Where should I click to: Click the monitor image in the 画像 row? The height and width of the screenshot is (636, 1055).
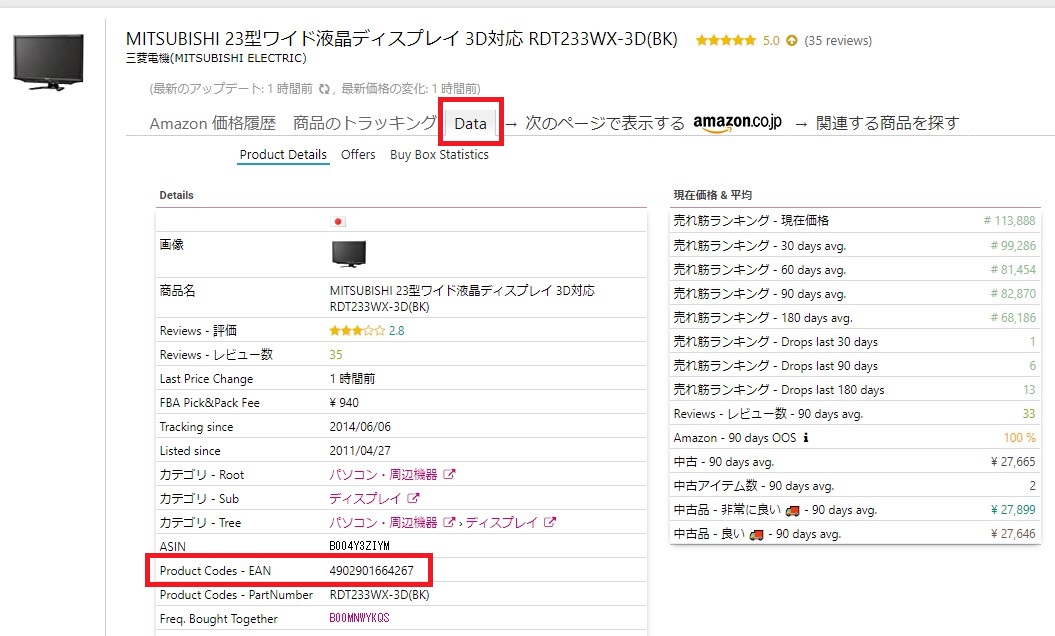point(349,254)
